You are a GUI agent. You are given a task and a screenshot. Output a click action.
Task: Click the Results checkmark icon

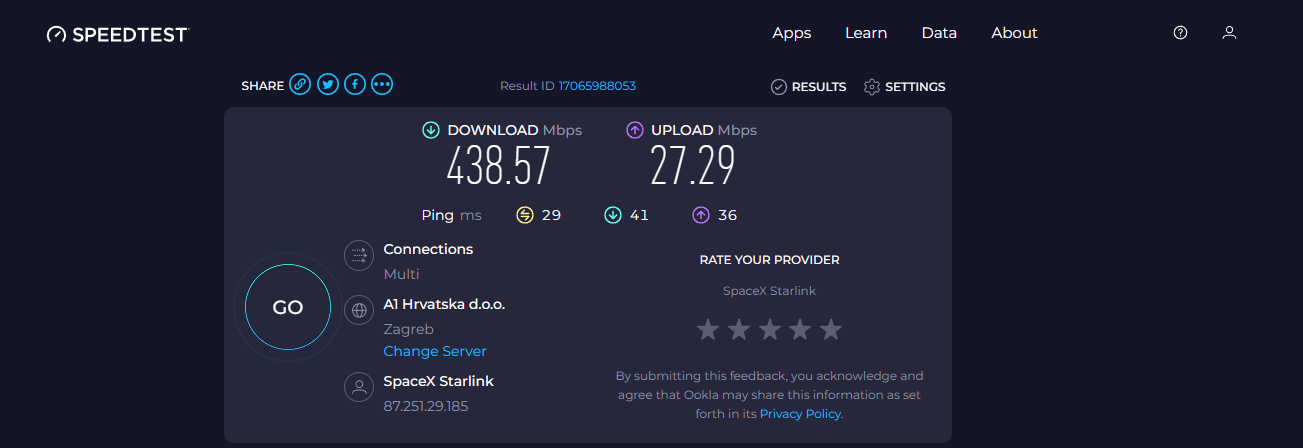[779, 87]
